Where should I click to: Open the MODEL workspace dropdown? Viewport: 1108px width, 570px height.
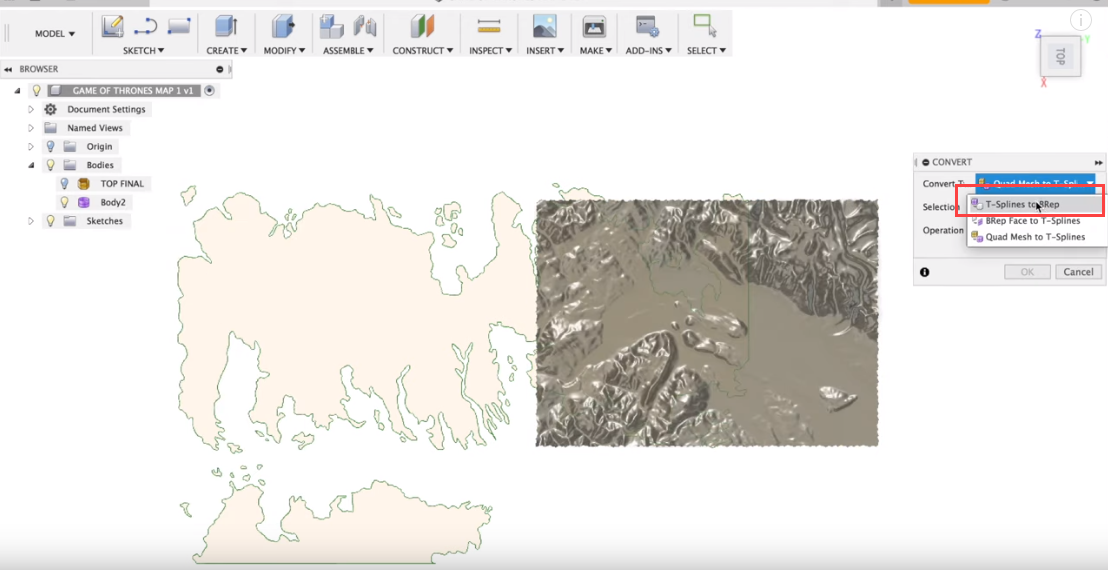tap(55, 34)
